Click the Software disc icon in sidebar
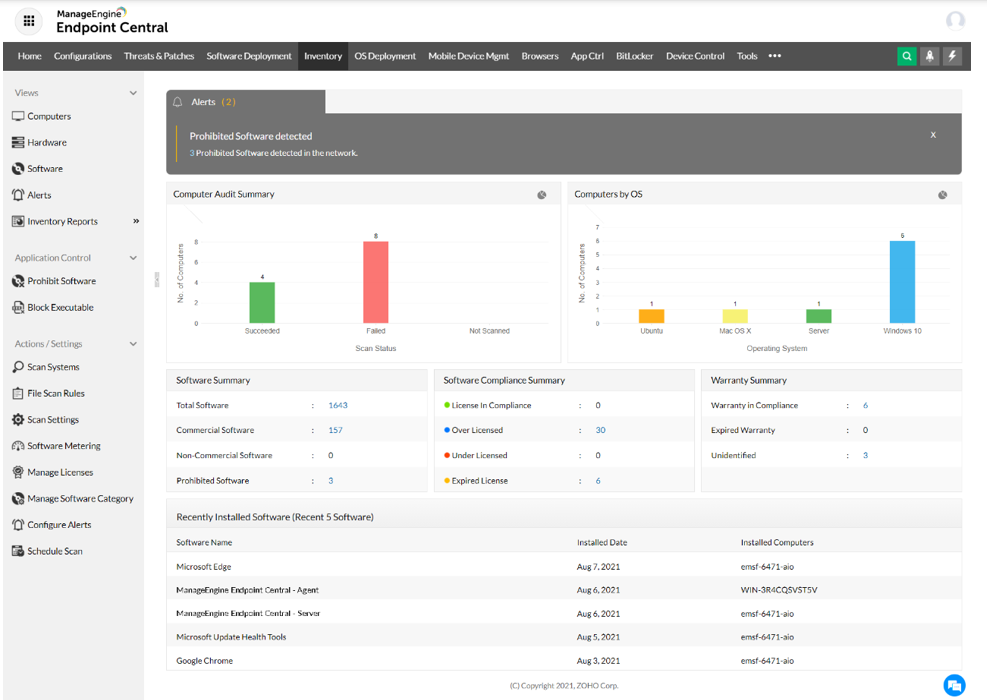The height and width of the screenshot is (700, 987). 18,169
